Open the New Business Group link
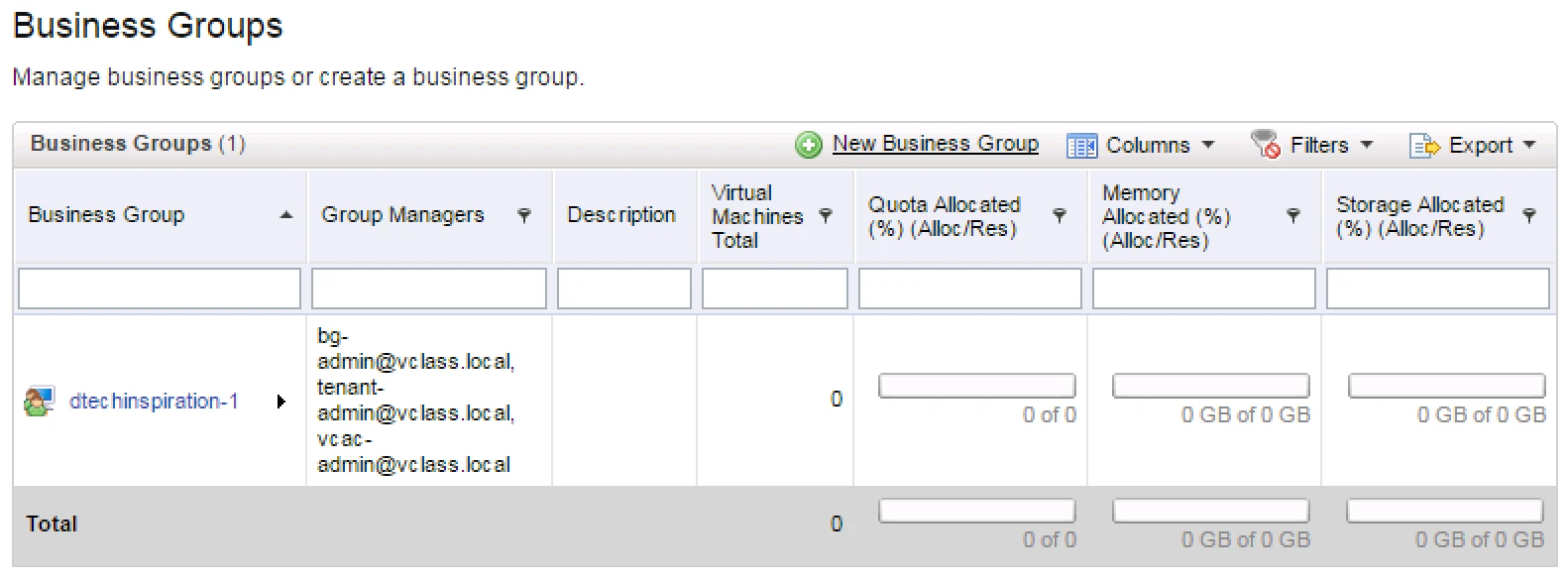1568x581 pixels. 936,144
